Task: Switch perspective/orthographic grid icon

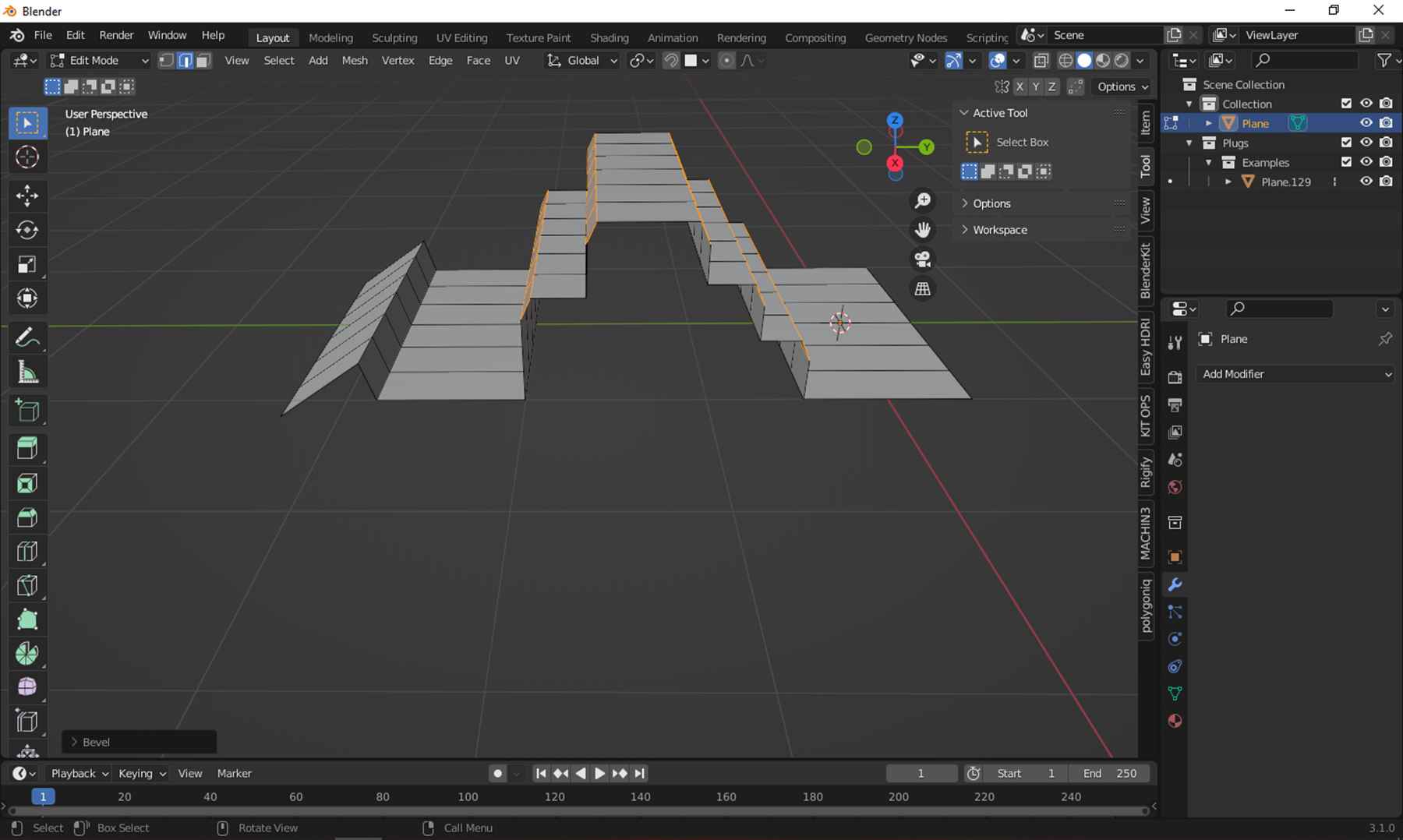Action: point(923,289)
